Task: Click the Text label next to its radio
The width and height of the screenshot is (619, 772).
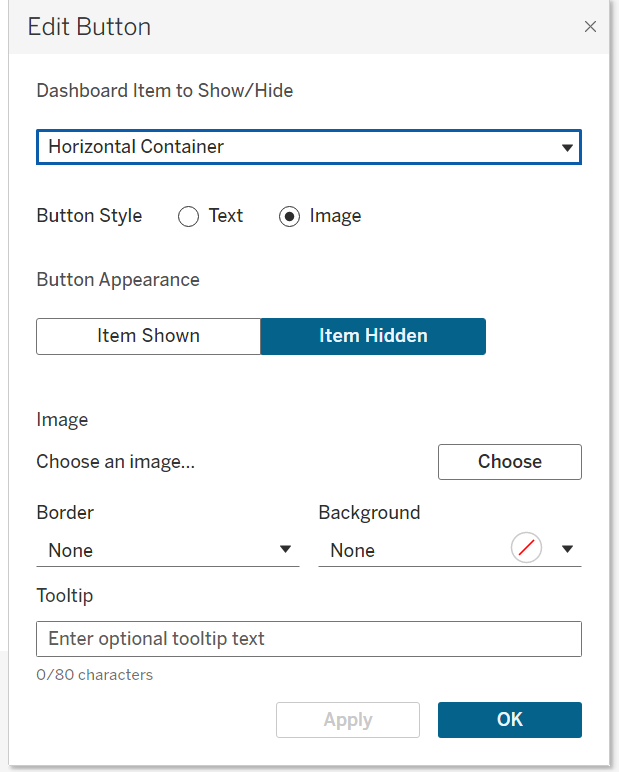Action: click(x=226, y=216)
